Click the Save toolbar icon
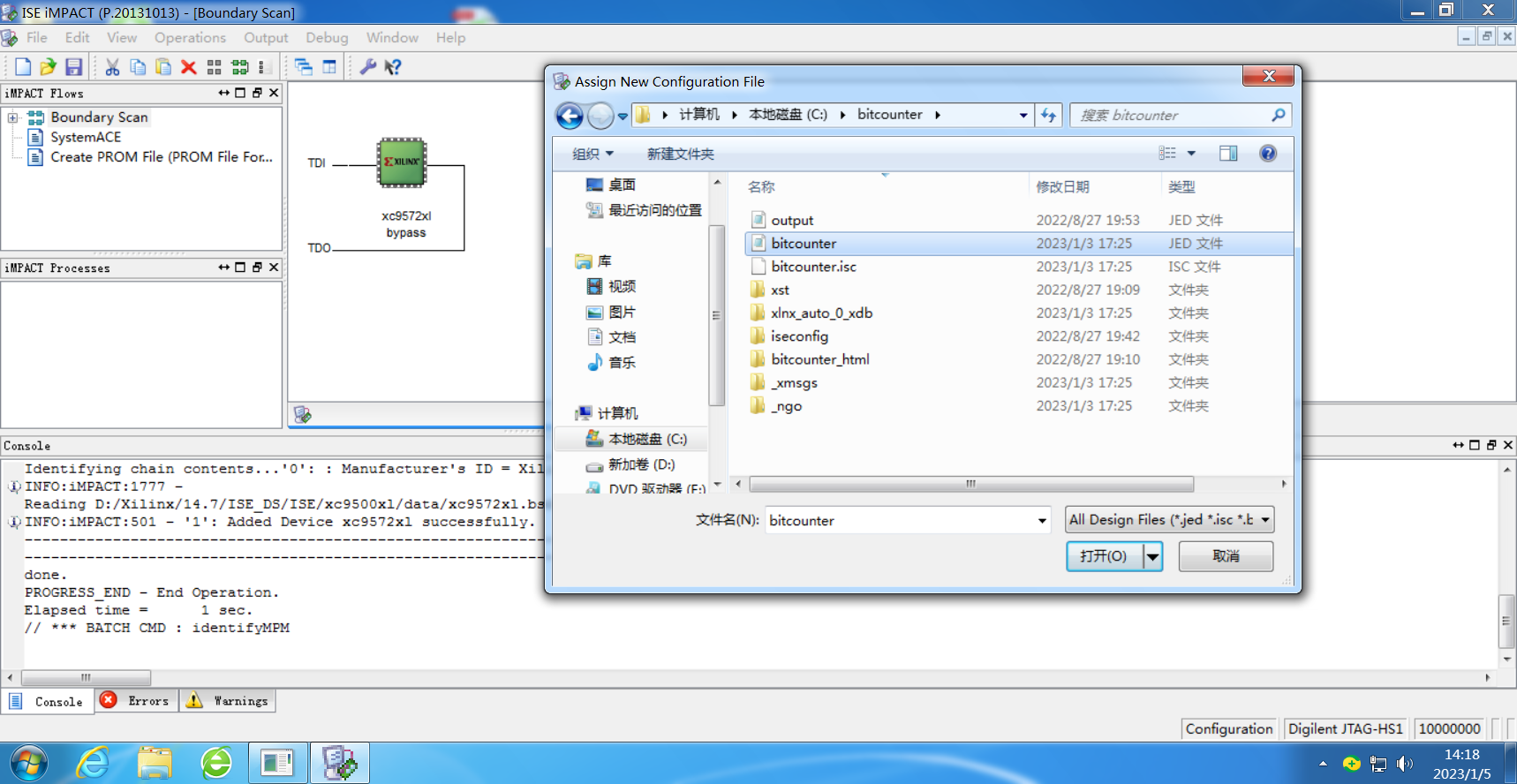 click(74, 67)
